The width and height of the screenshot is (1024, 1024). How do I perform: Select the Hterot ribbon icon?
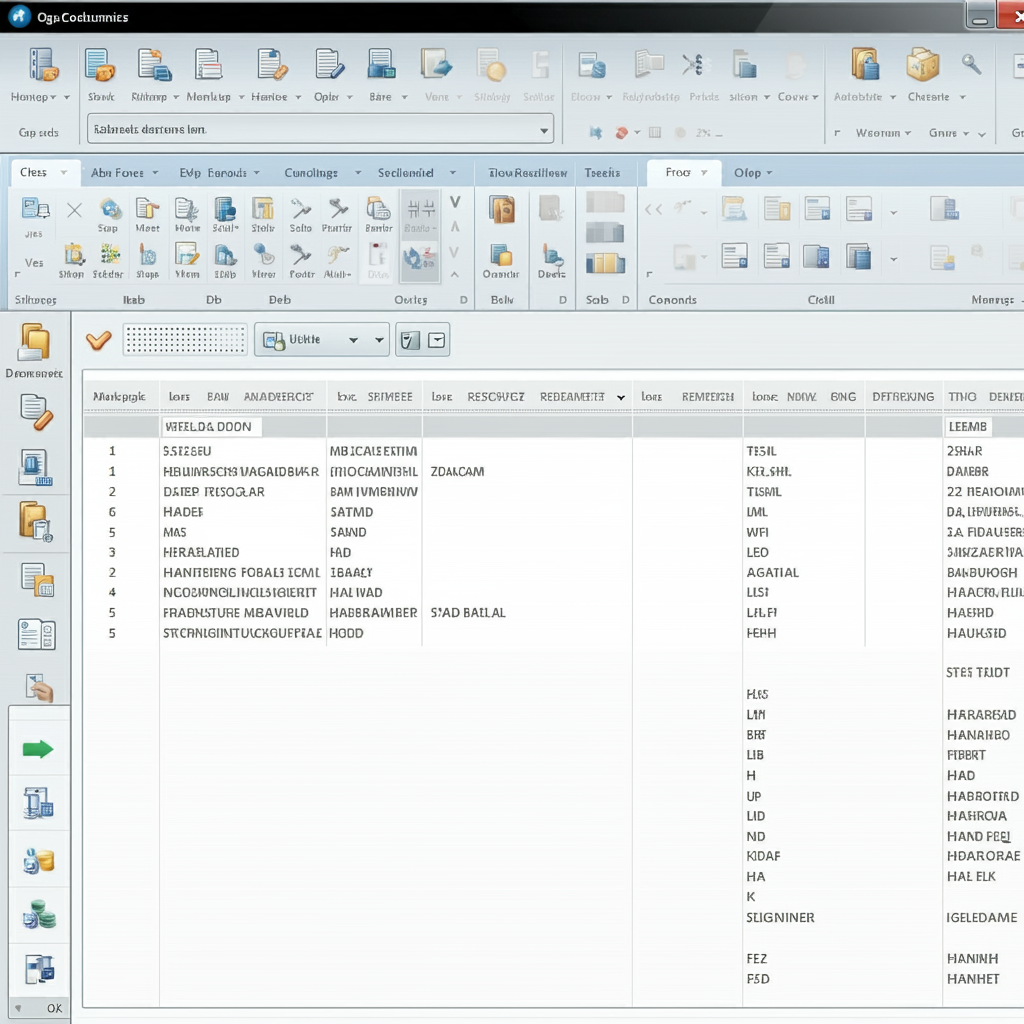263,255
